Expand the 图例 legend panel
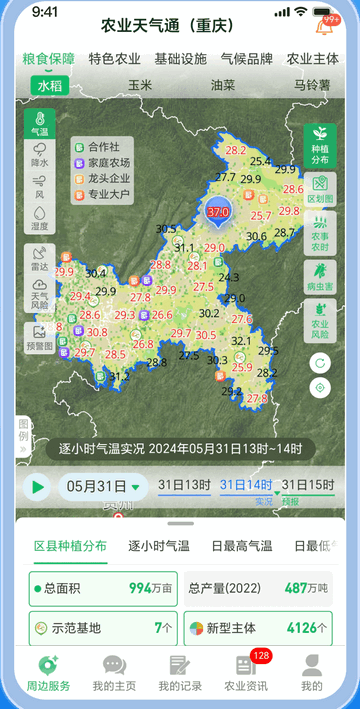This screenshot has height=709, width=360. (x=23, y=436)
